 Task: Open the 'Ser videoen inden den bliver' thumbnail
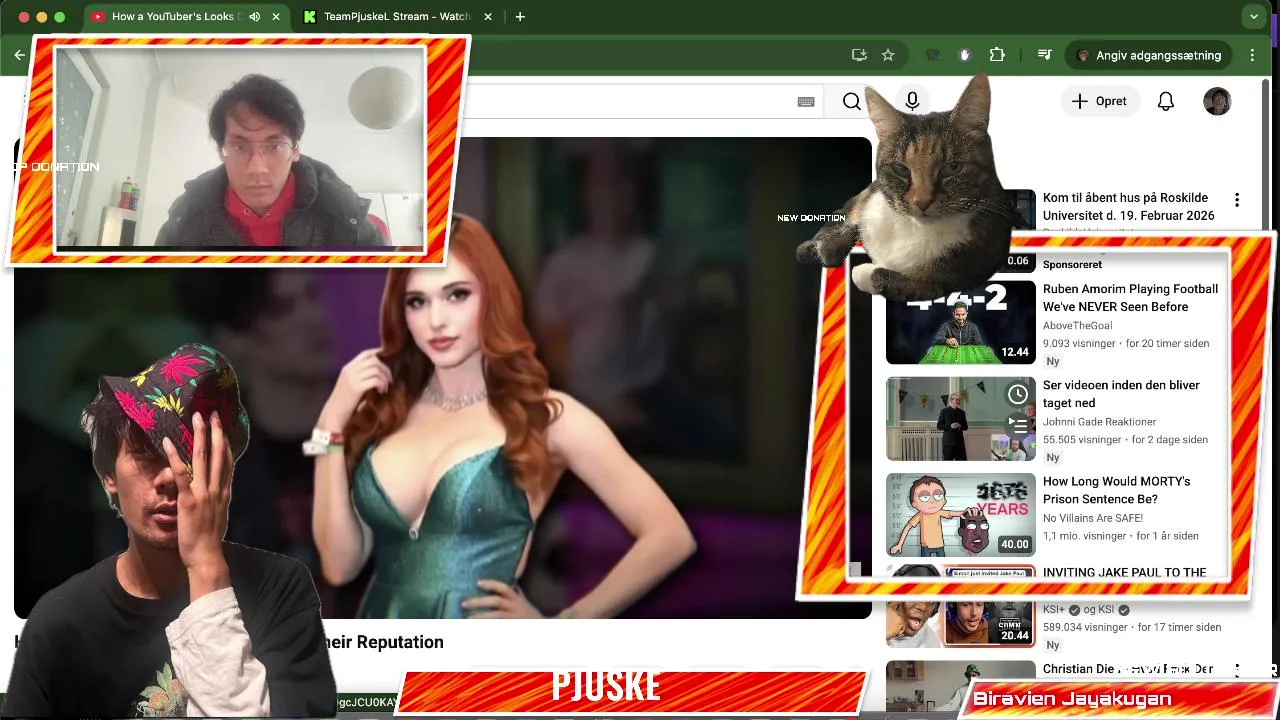point(961,418)
